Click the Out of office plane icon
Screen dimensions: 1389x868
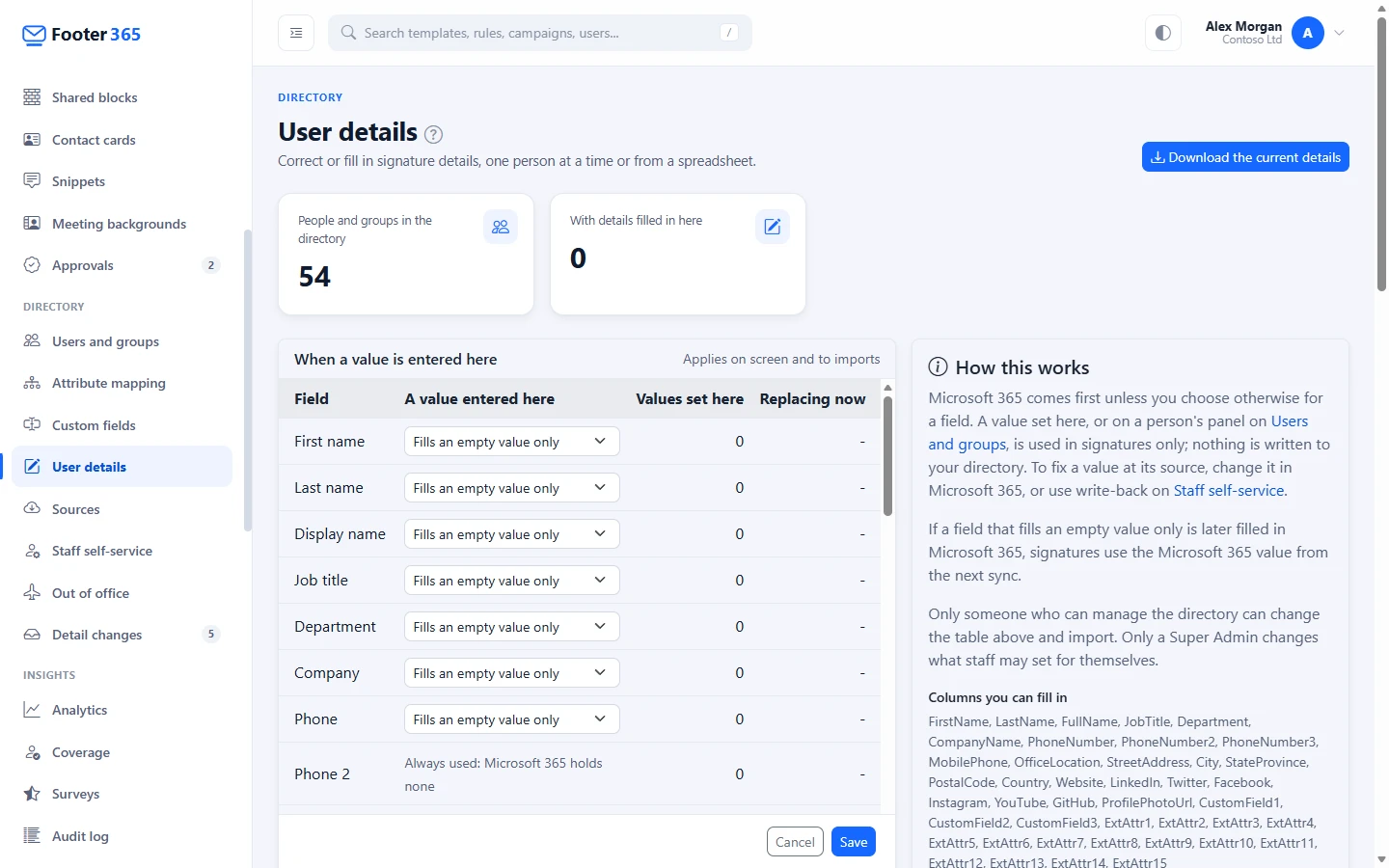32,593
